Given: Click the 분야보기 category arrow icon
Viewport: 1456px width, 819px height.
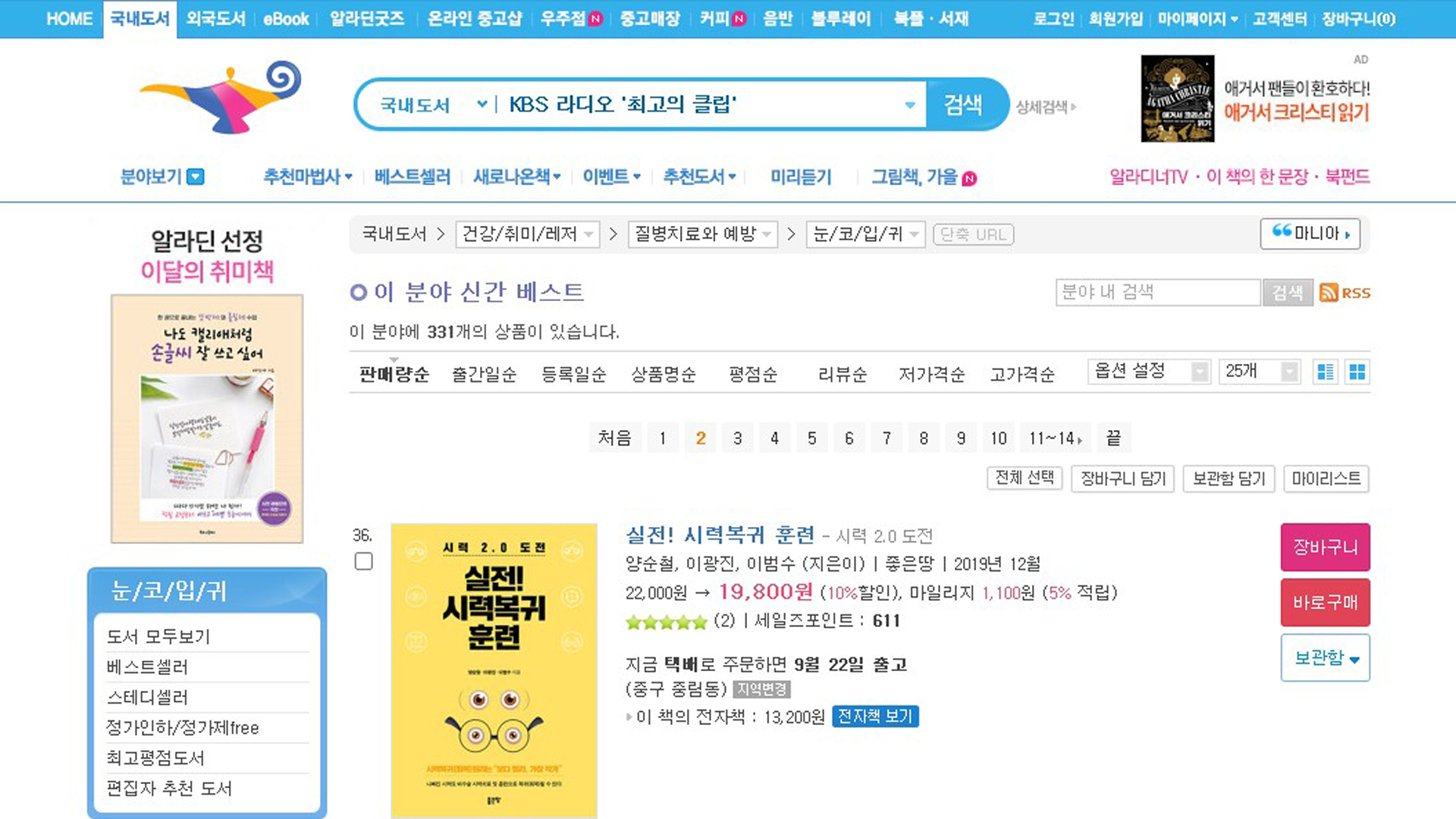Looking at the screenshot, I should pyautogui.click(x=196, y=177).
